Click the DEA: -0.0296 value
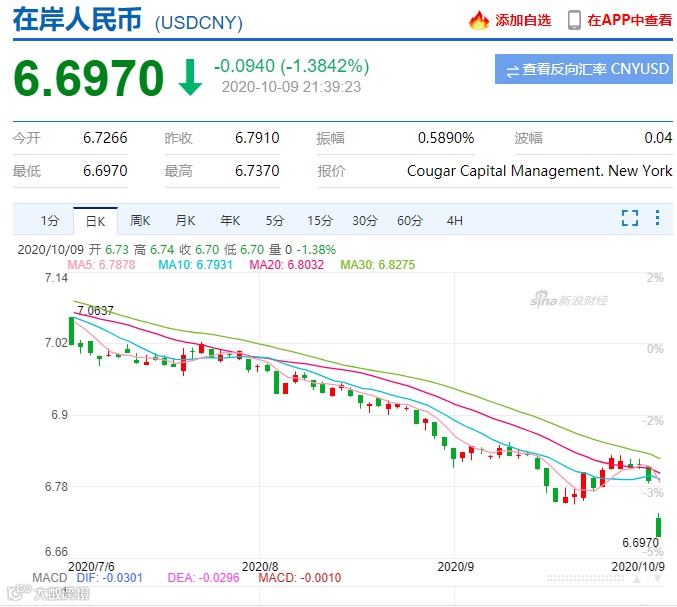The image size is (677, 607). pyautogui.click(x=203, y=578)
